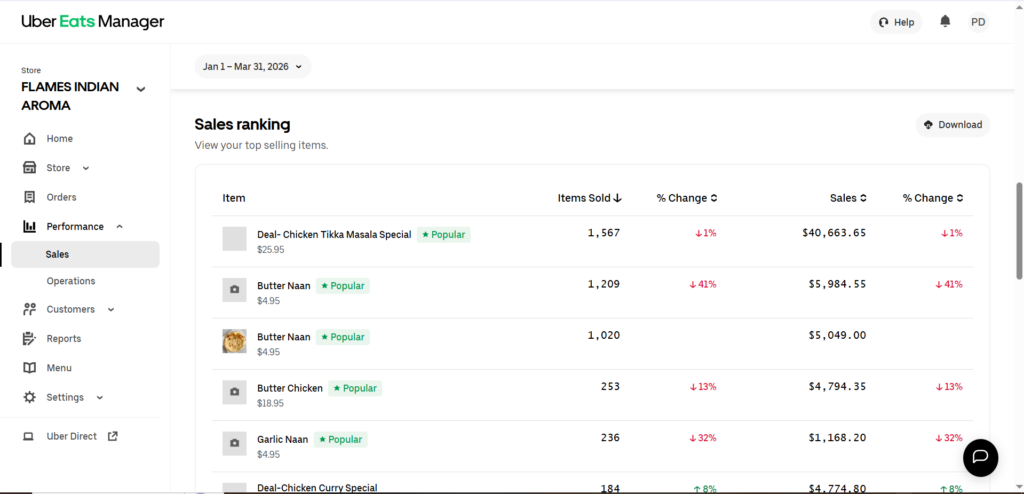Screen dimensions: 1024x494
Task: Click the $5,984.55 sales value
Action: pyautogui.click(x=838, y=284)
